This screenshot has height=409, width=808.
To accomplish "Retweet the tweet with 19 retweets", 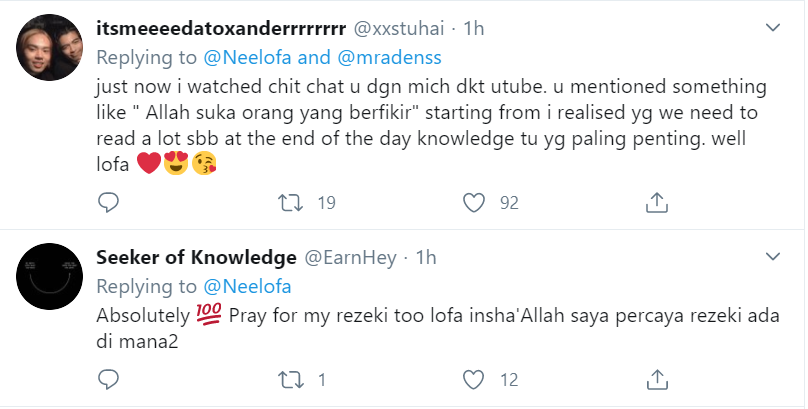I will click(x=290, y=203).
